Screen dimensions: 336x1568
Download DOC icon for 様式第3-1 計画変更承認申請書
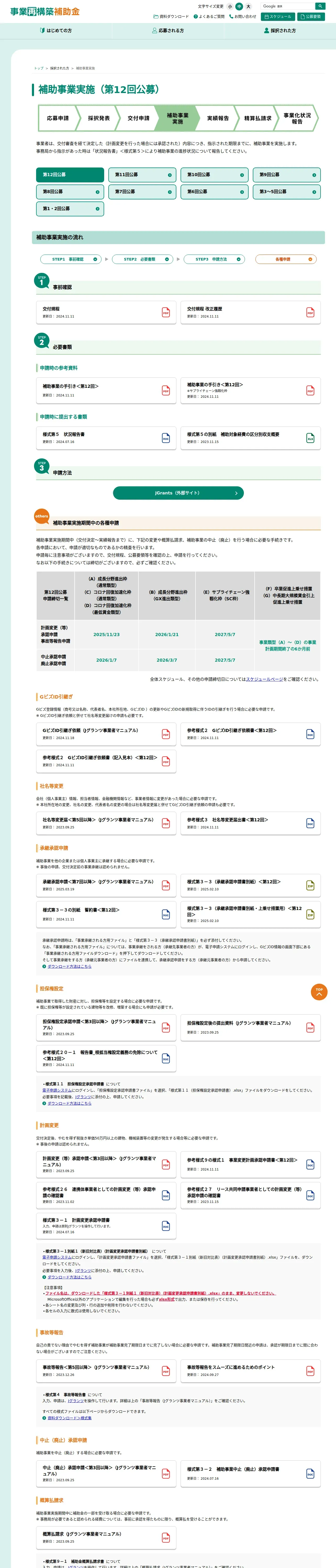[166, 1226]
